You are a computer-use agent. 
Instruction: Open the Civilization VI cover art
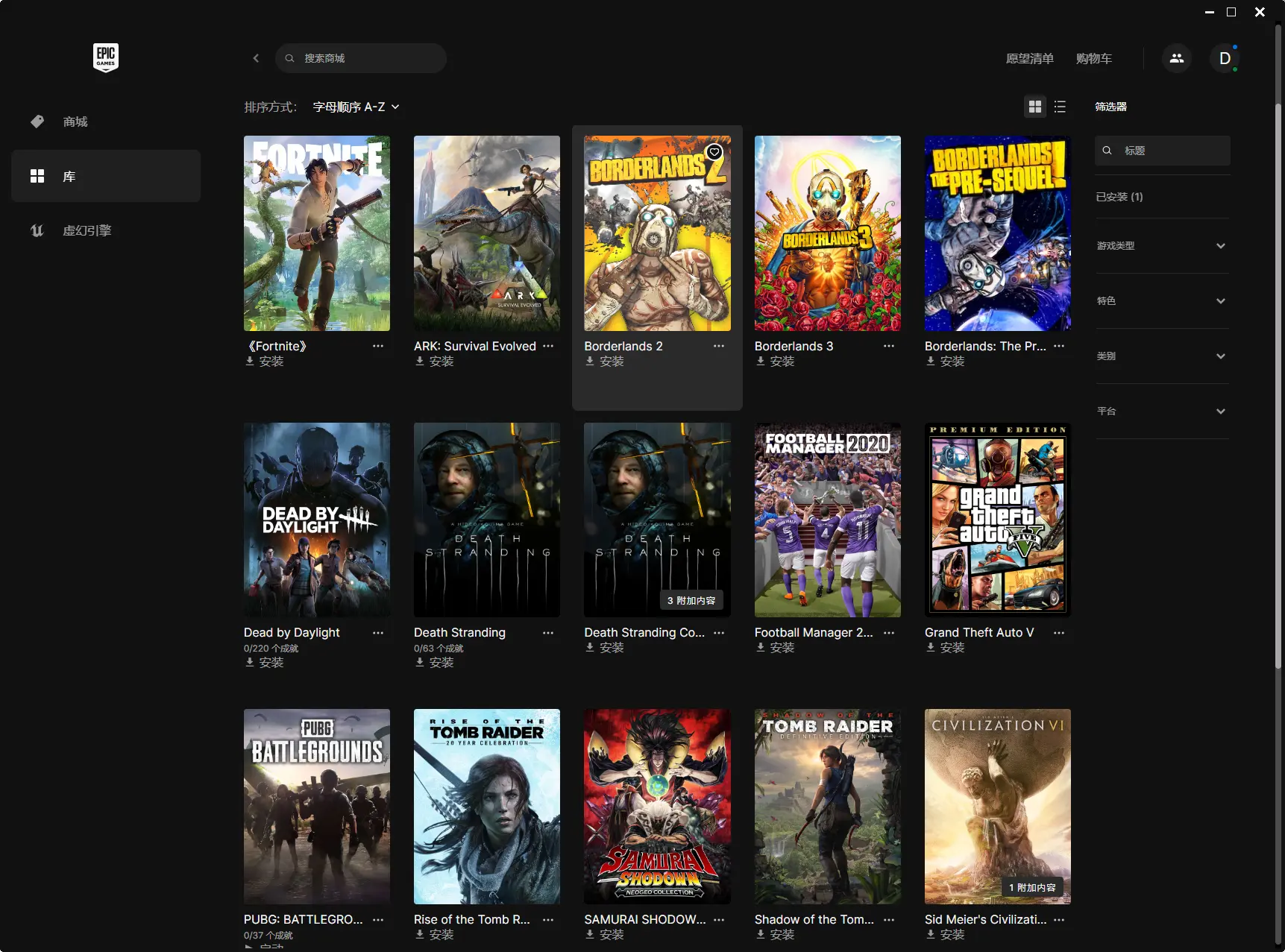[998, 807]
